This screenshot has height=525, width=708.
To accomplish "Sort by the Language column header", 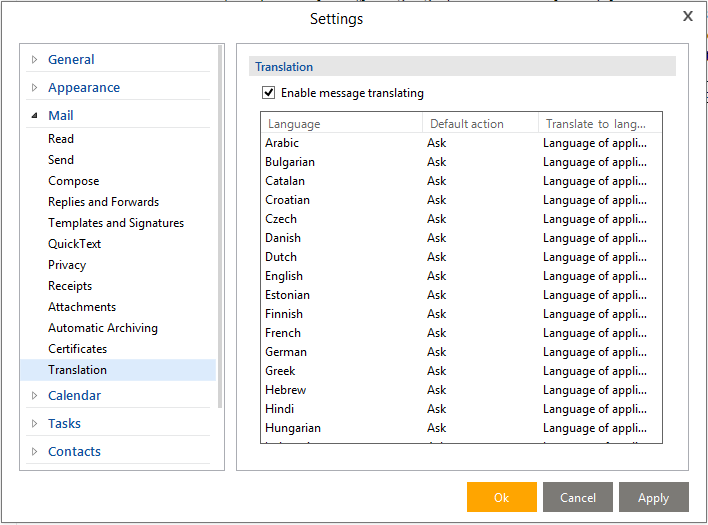I will pyautogui.click(x=341, y=124).
